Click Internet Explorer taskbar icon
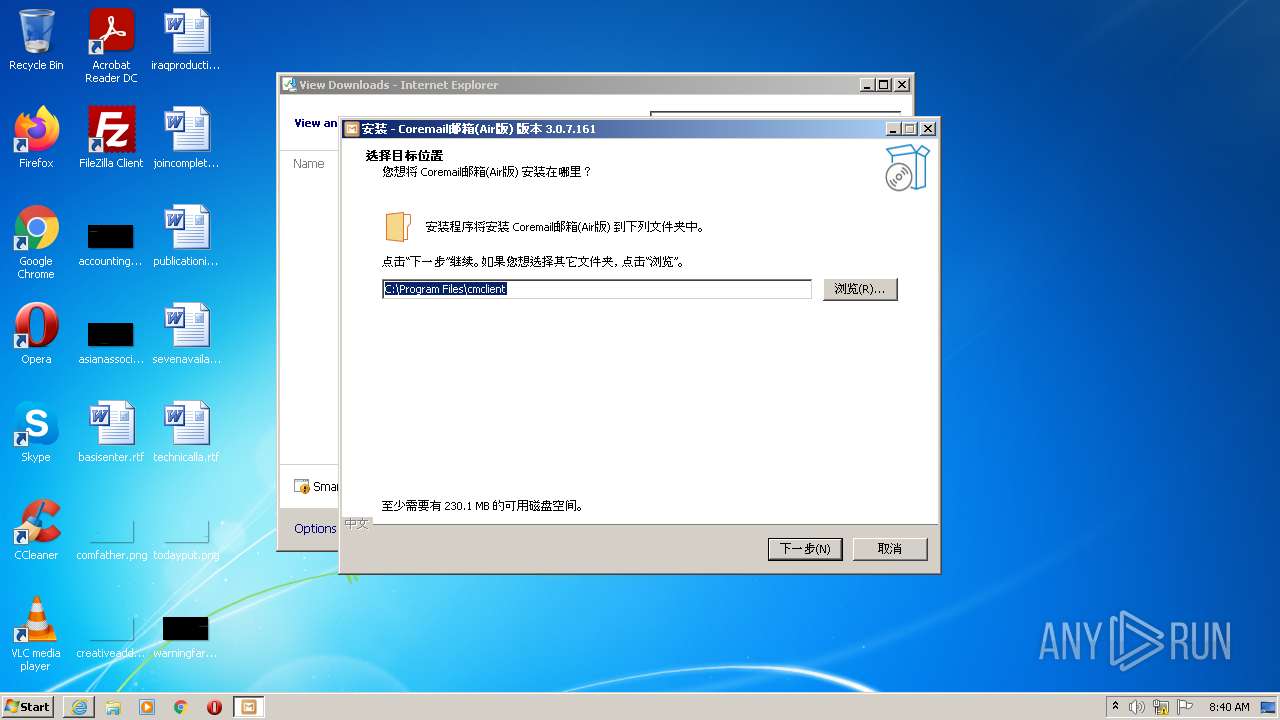 [79, 707]
